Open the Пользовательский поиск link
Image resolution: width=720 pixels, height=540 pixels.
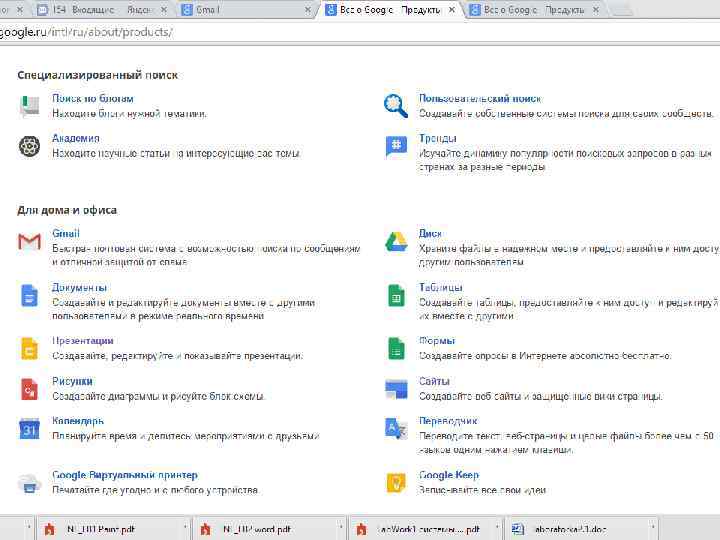click(x=480, y=98)
